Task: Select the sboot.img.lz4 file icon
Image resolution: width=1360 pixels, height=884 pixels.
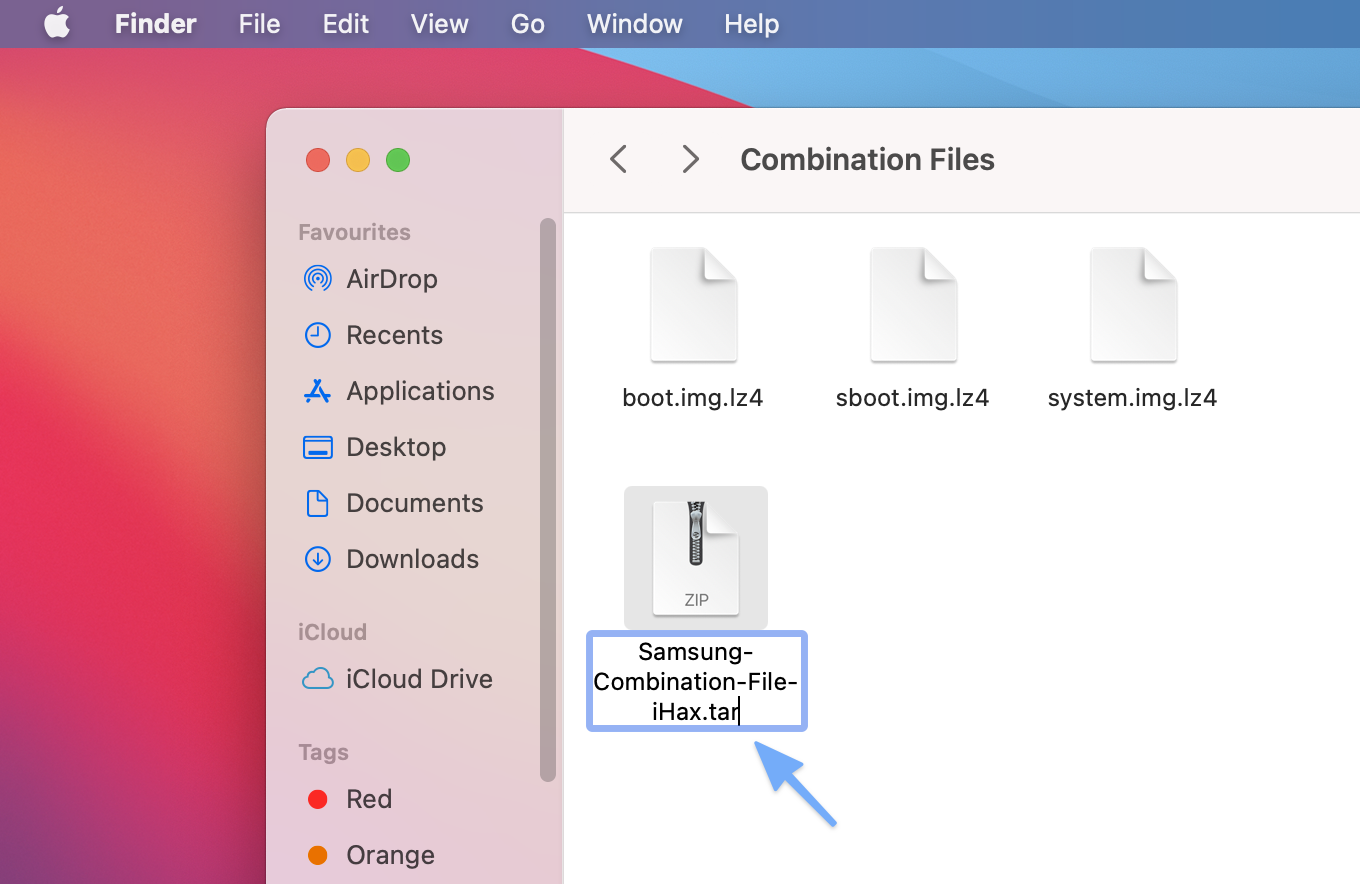Action: tap(913, 306)
